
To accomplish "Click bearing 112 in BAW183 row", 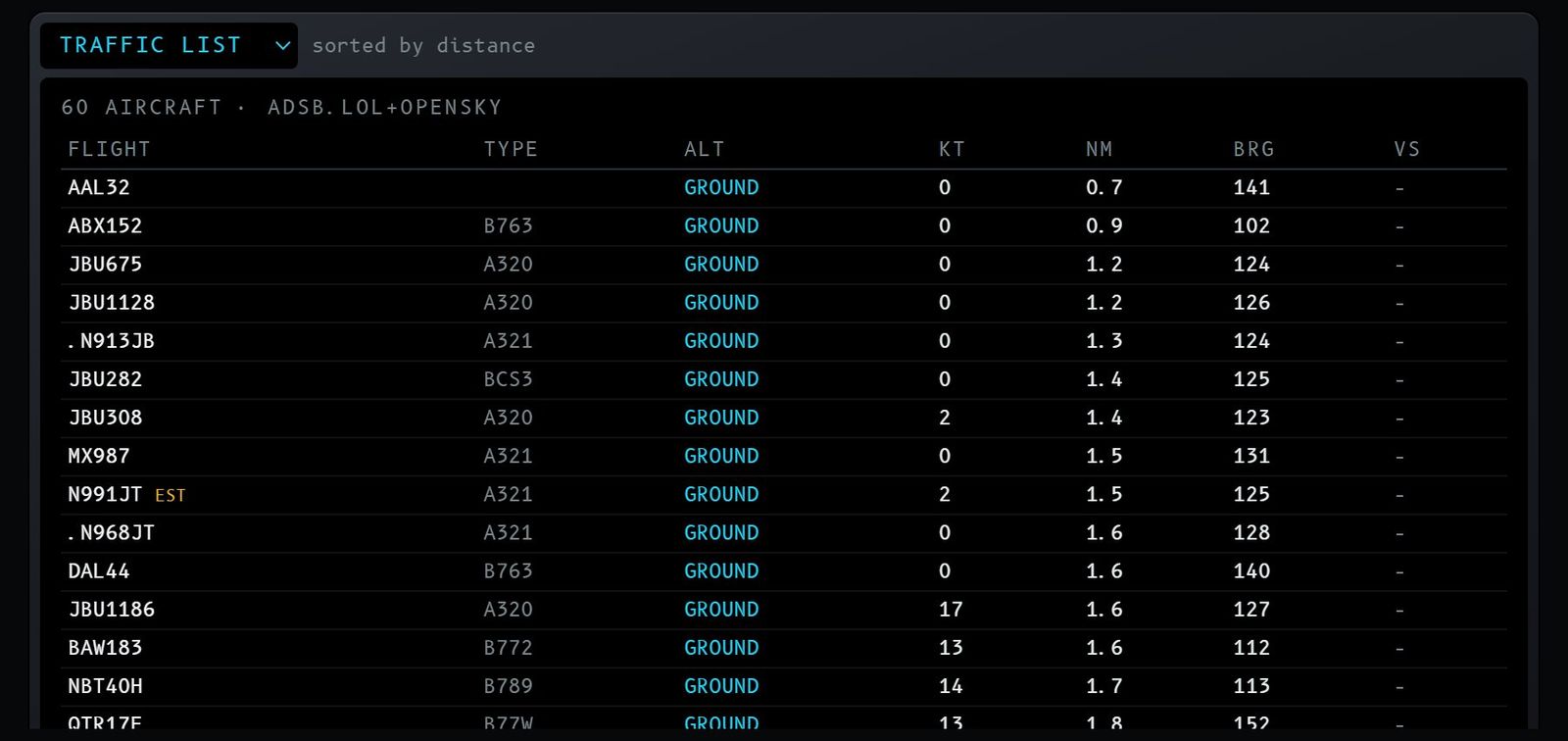I will click(x=1251, y=648).
